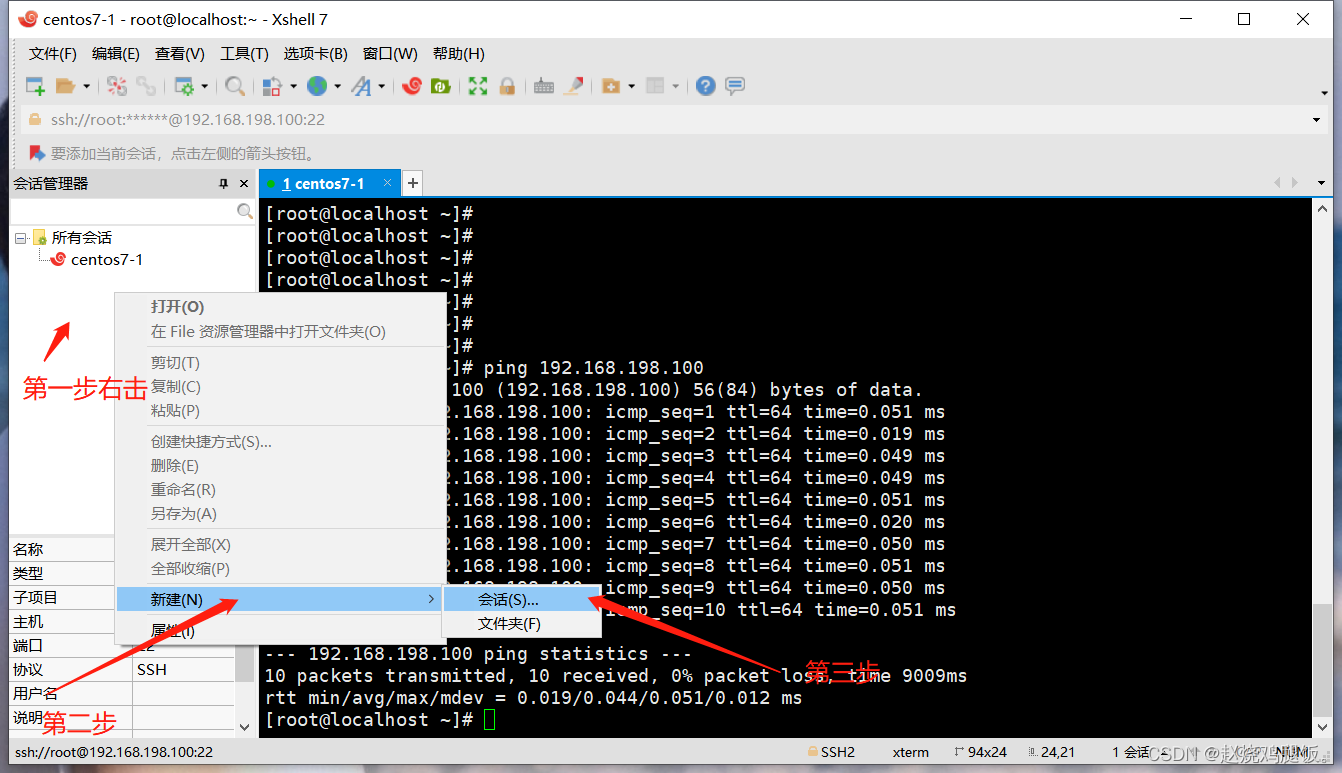Click the Reconnect chain-link toolbar icon

pyautogui.click(x=146, y=86)
